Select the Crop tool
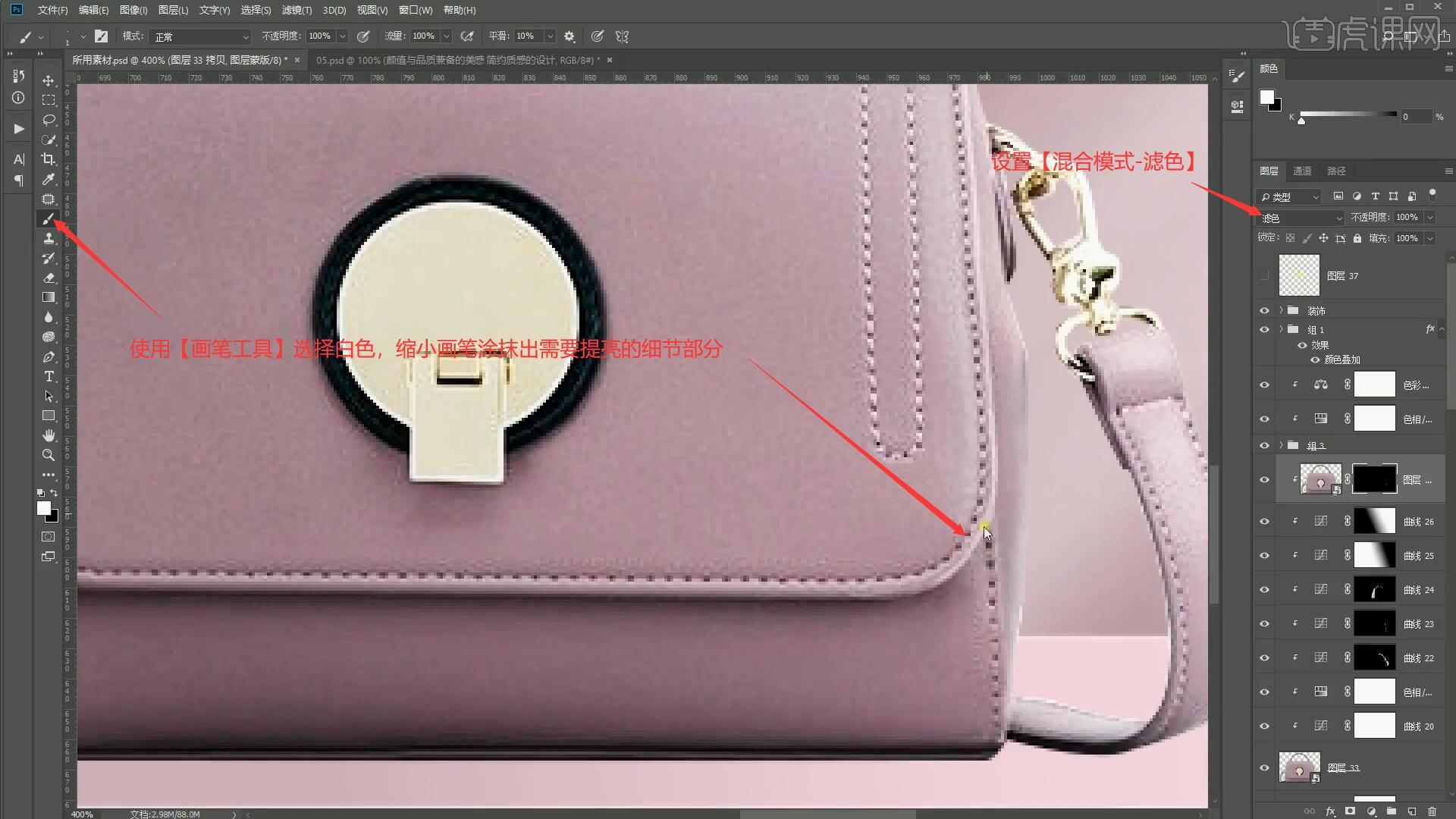The height and width of the screenshot is (819, 1456). pos(49,159)
